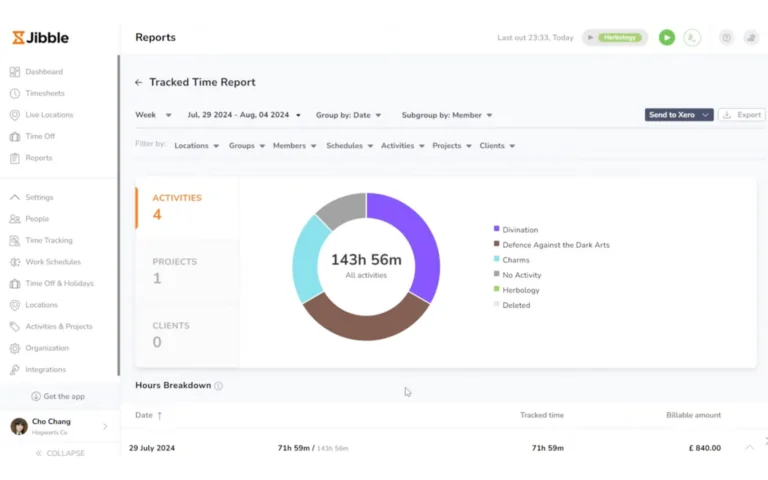Click the Timesheets clock icon

[15, 93]
